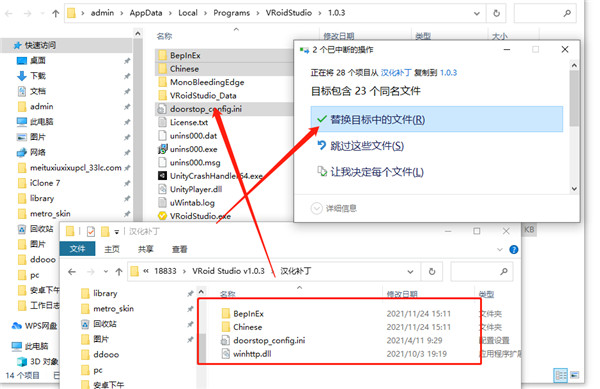Click the copy dialog vertical scrollbar thumb
The width and height of the screenshot is (600, 389).
[x=574, y=98]
